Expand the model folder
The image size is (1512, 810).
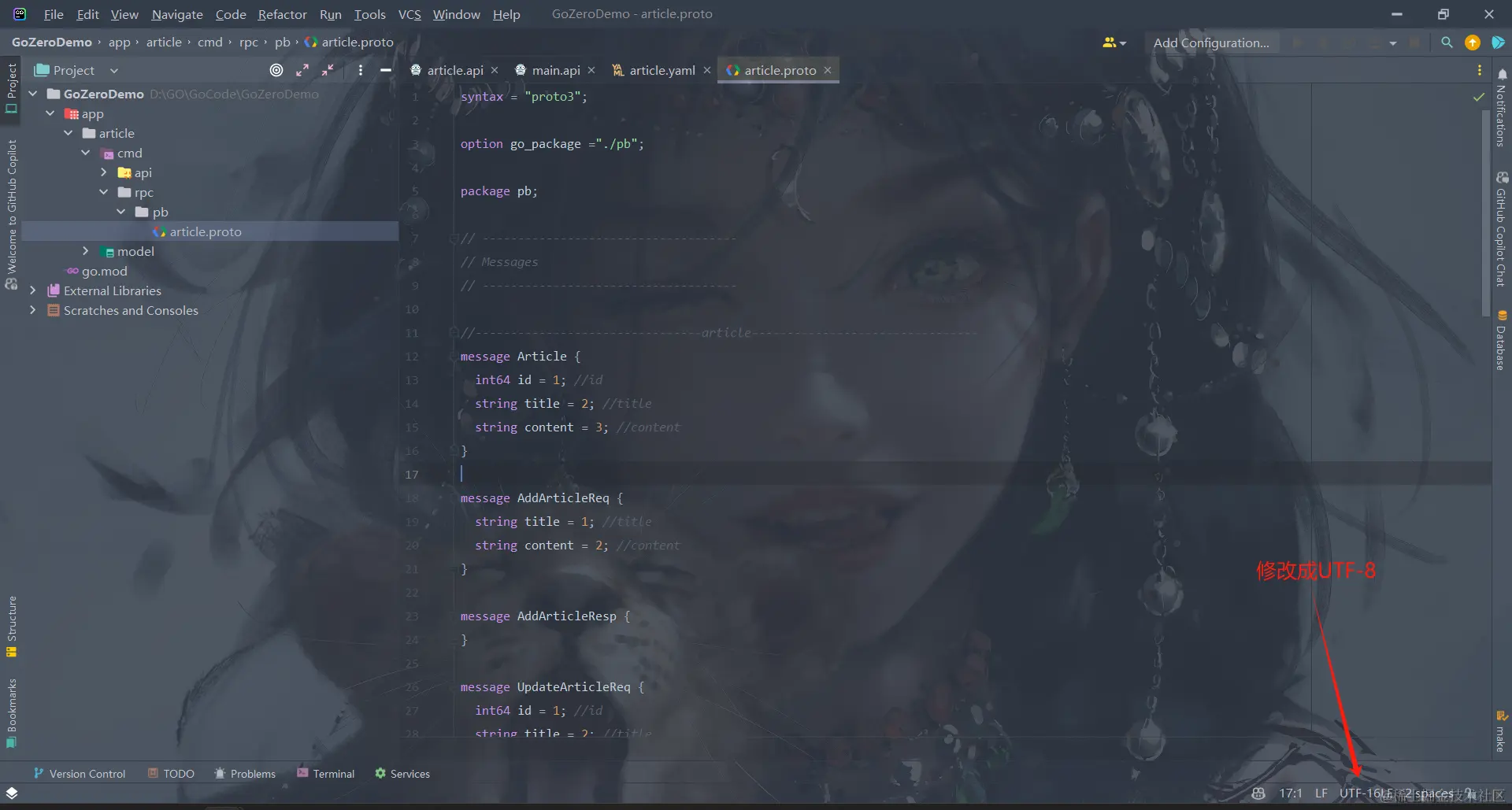[86, 251]
